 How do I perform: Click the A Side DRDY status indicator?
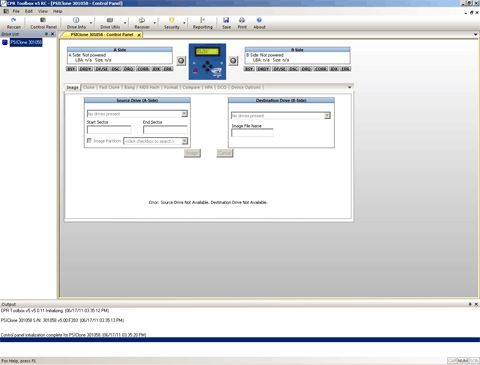86,69
